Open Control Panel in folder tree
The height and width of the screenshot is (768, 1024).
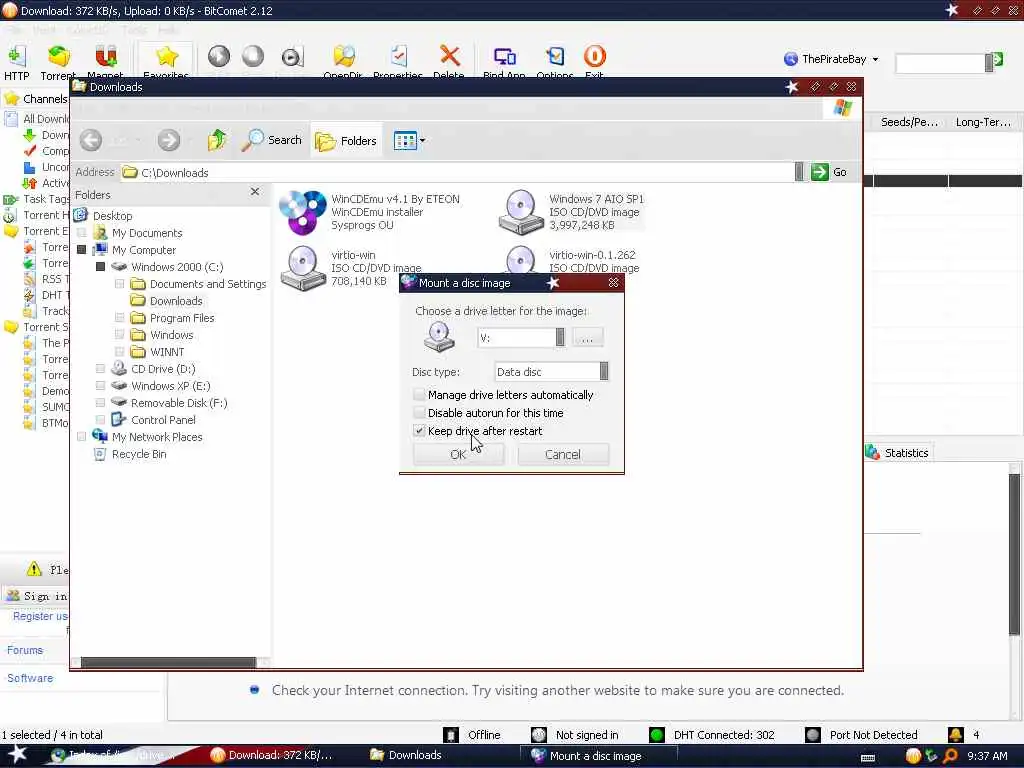pyautogui.click(x=163, y=419)
